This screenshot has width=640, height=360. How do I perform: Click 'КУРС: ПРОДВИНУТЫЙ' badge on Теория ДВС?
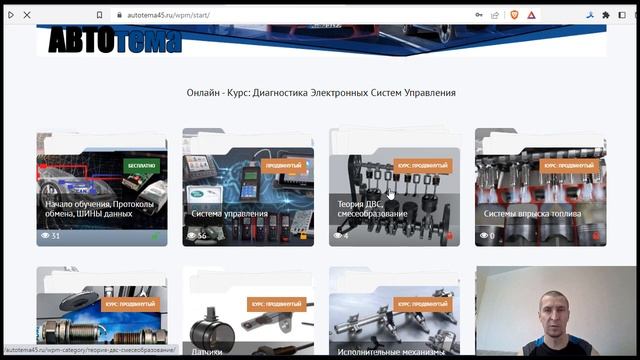click(423, 166)
